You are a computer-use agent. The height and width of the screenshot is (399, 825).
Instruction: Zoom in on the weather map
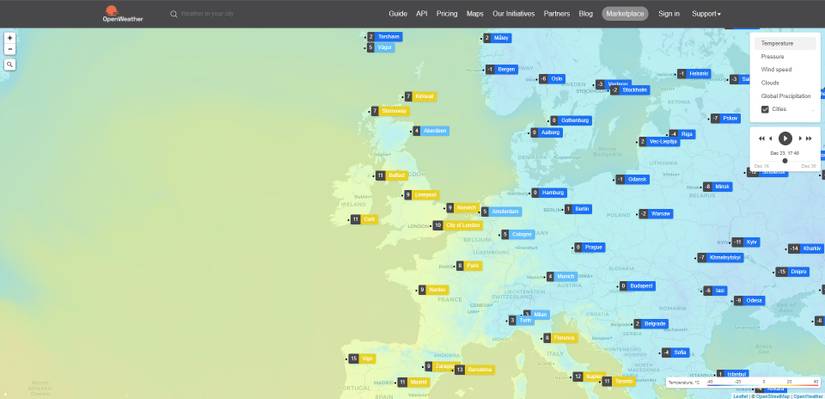coord(10,38)
